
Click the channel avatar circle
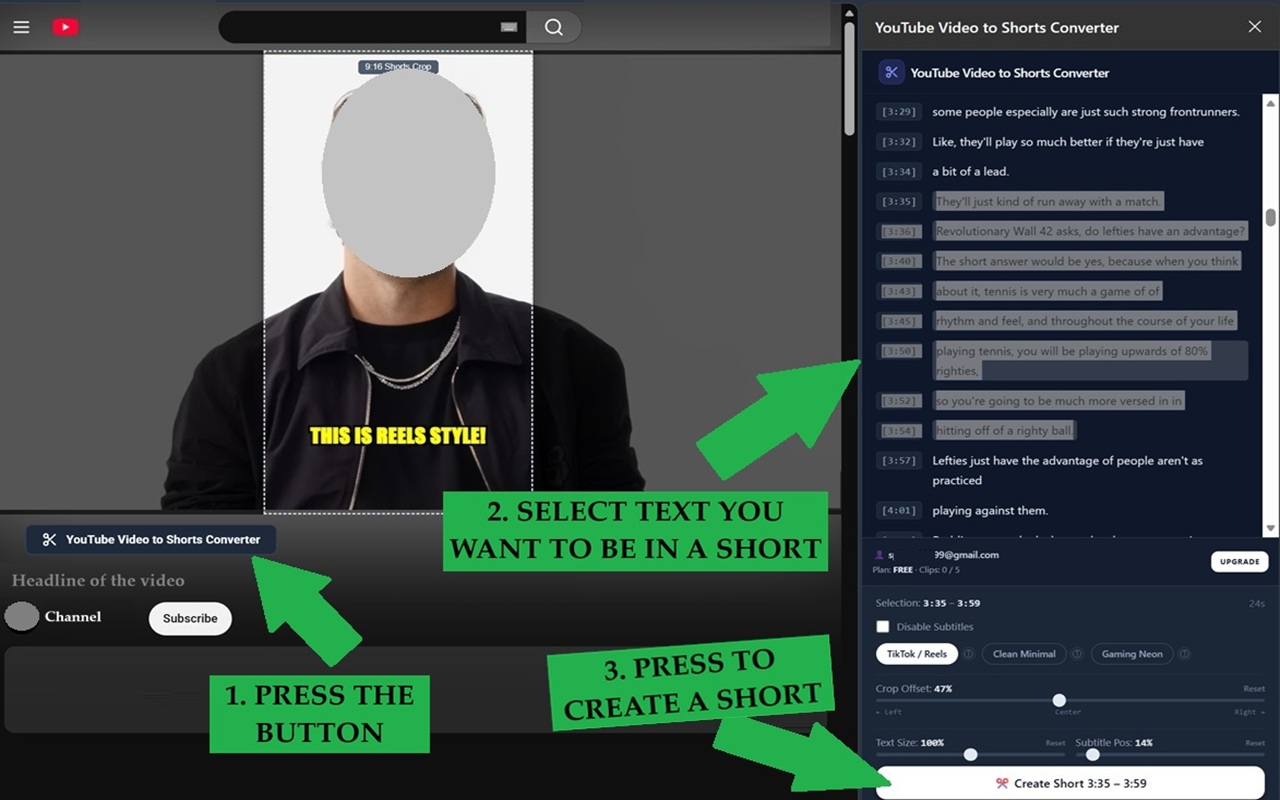(x=21, y=616)
